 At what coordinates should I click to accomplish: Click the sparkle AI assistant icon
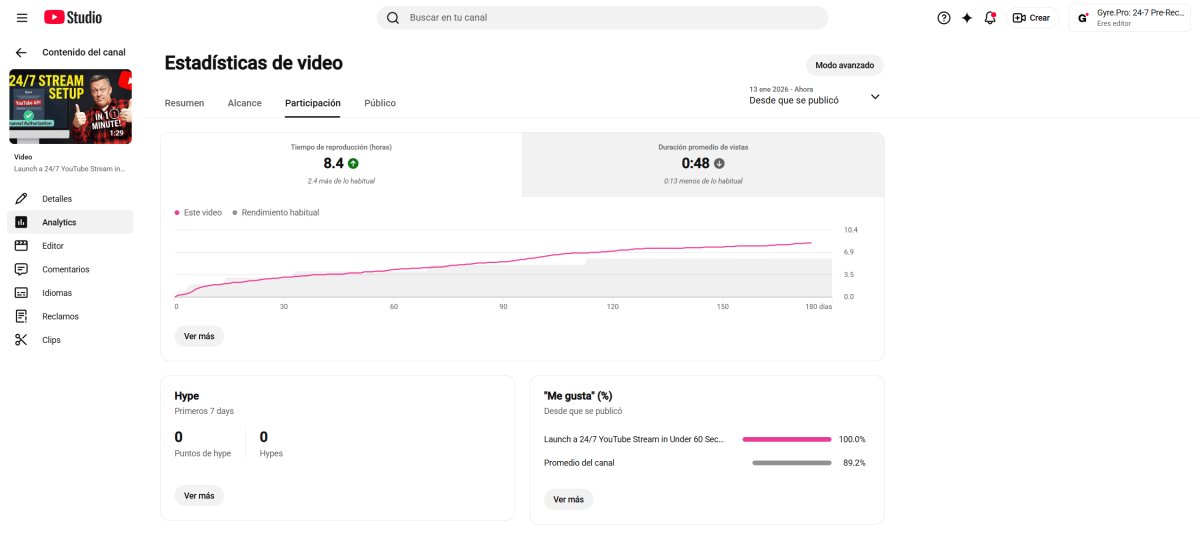coord(967,18)
